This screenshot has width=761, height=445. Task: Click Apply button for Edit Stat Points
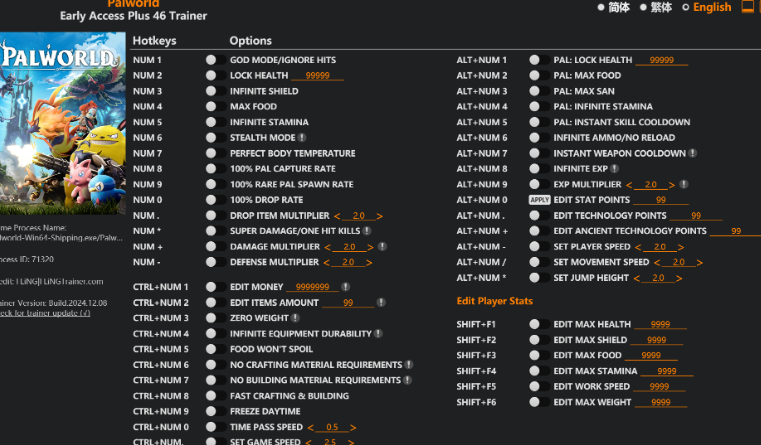coord(539,200)
